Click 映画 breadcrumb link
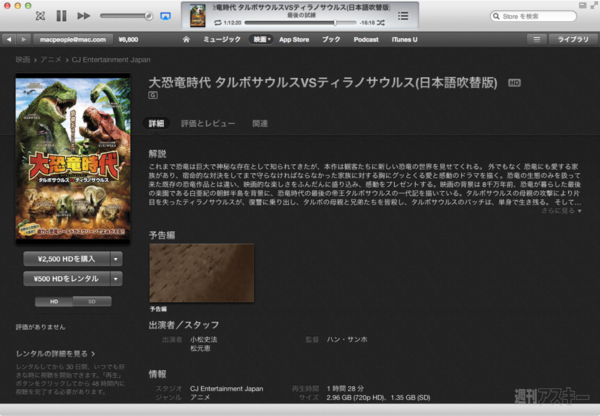Screen dimensions: 600x416 [x=23, y=60]
